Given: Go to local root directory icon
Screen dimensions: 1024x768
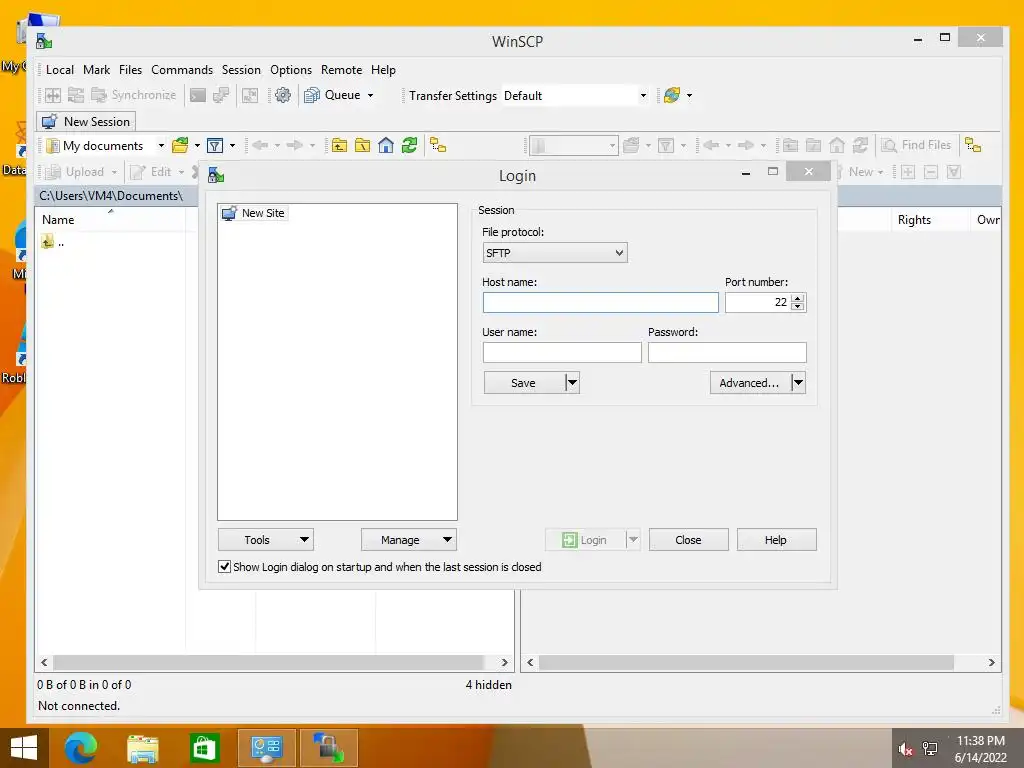Looking at the screenshot, I should (x=362, y=146).
